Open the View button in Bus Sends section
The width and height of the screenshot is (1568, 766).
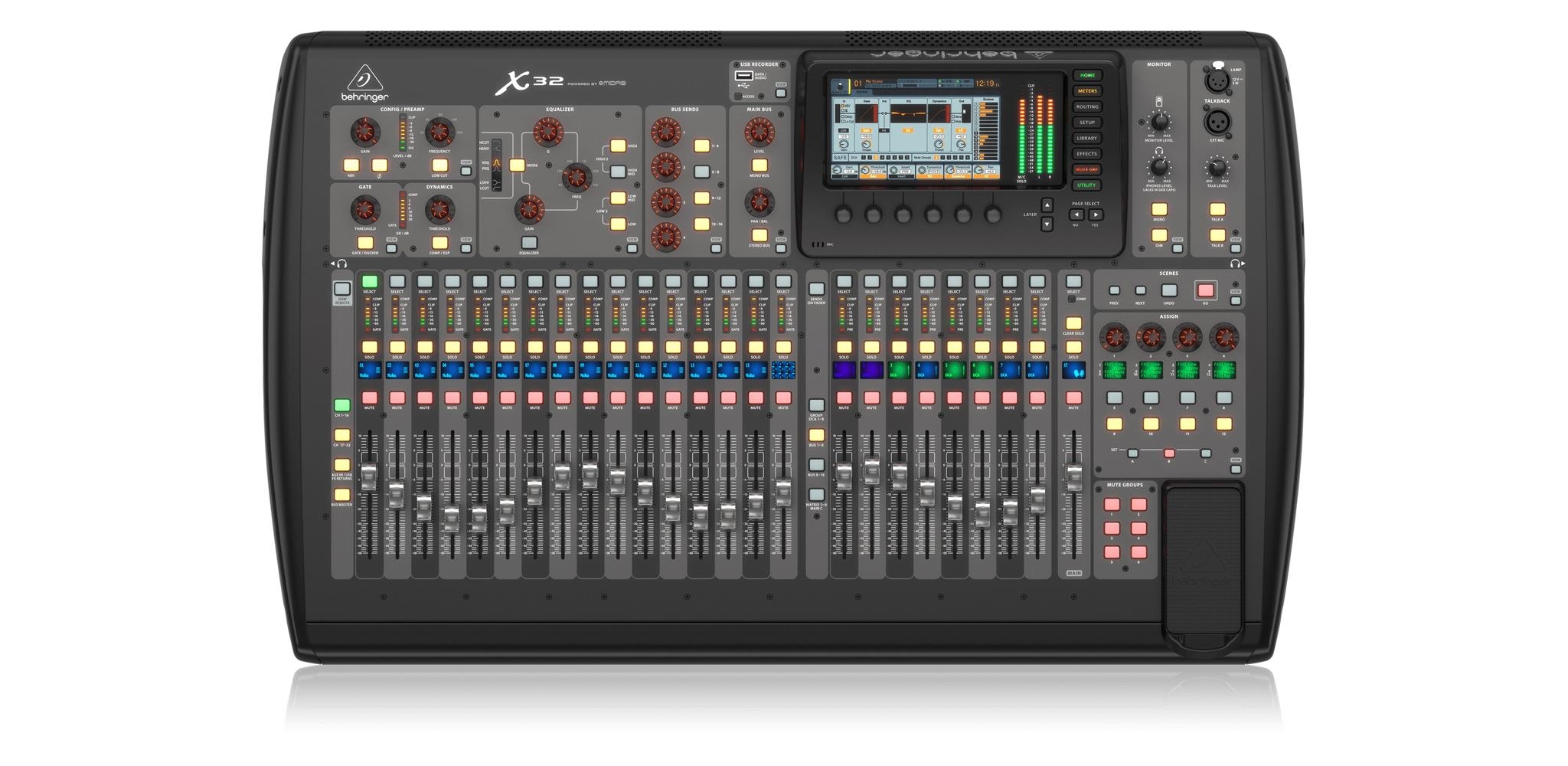[x=716, y=248]
